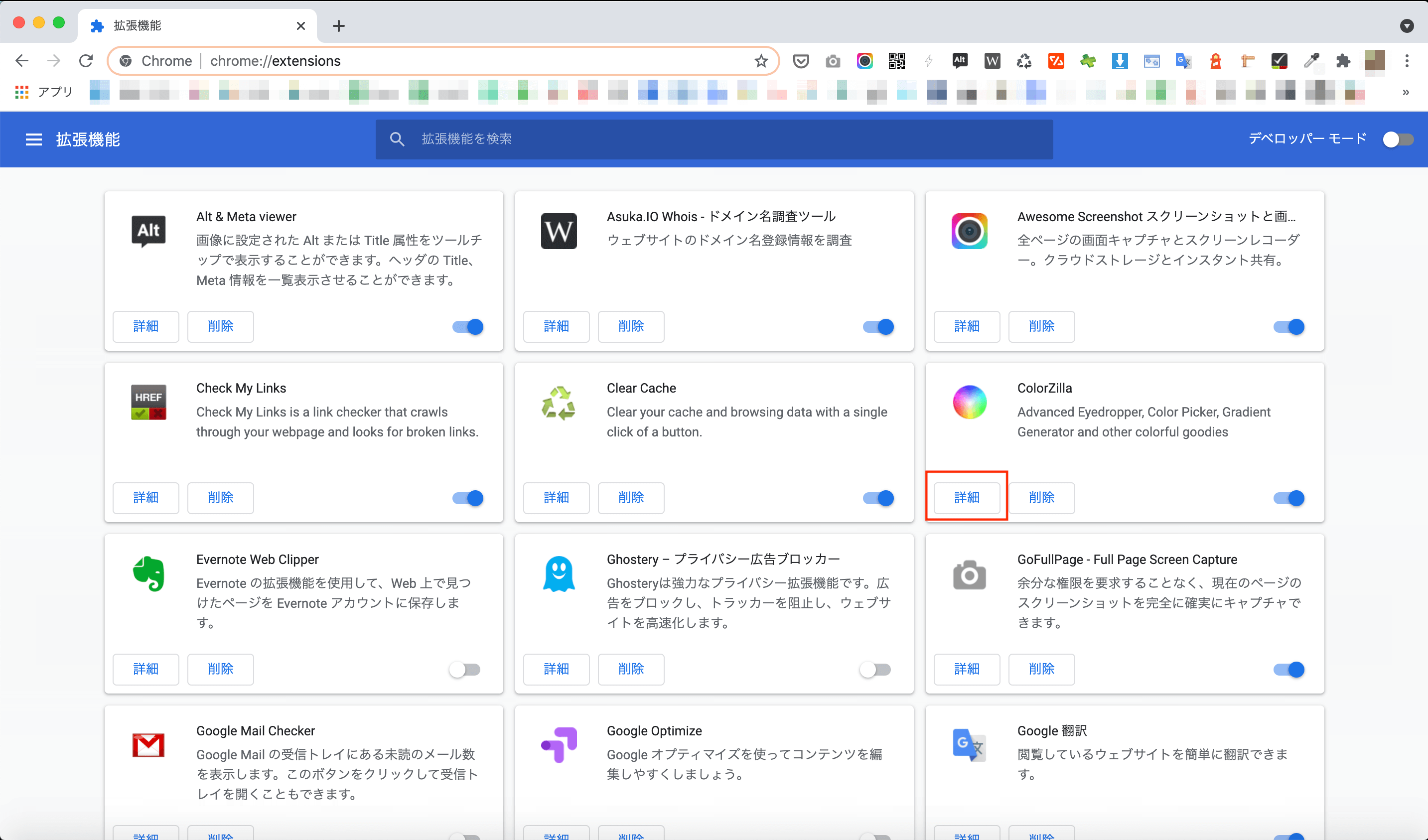Click the search magnifier icon
This screenshot has width=1428, height=840.
pos(397,140)
